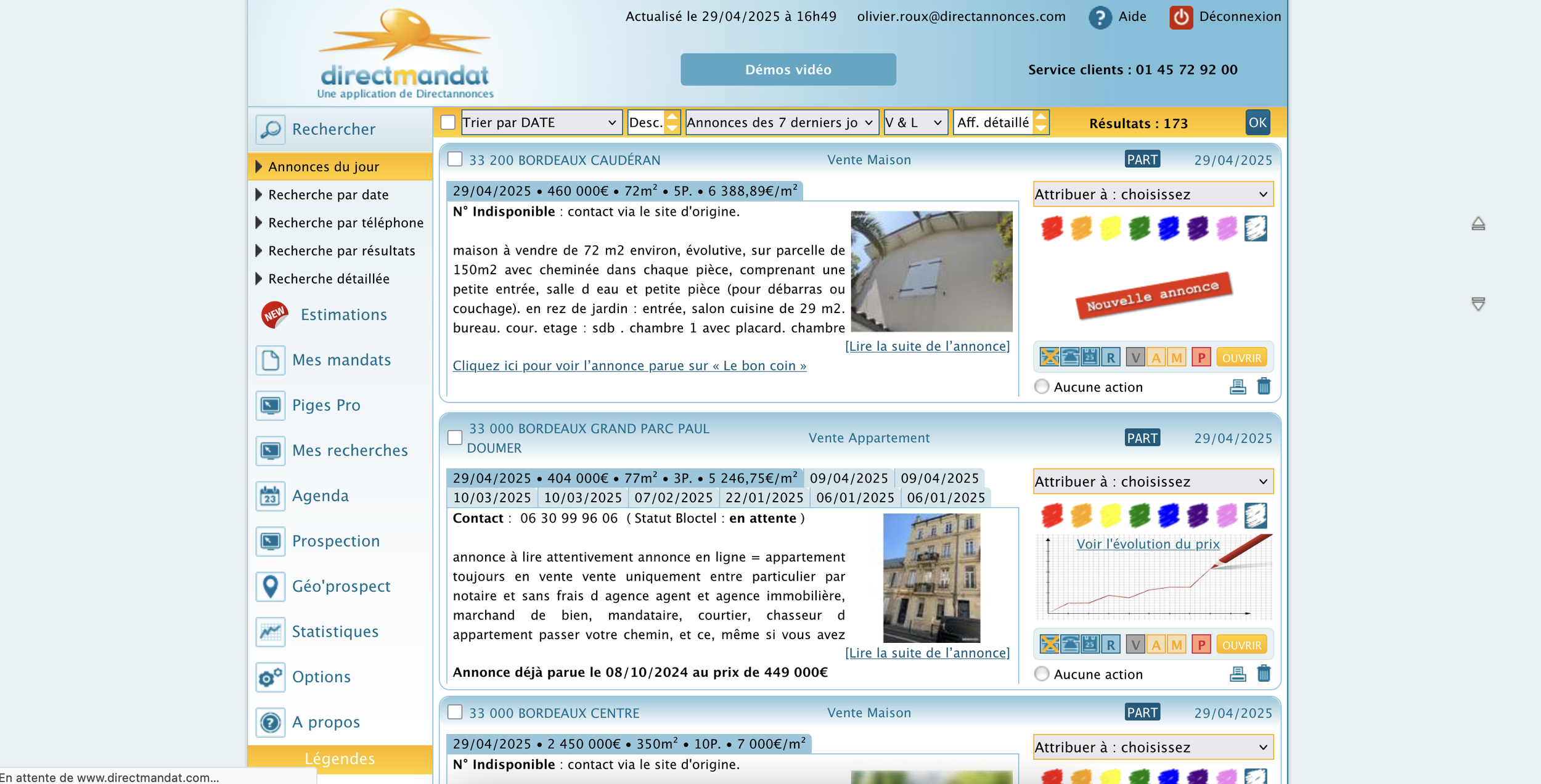
Task: Open Géo'prospect map pin icon
Action: coord(270,586)
